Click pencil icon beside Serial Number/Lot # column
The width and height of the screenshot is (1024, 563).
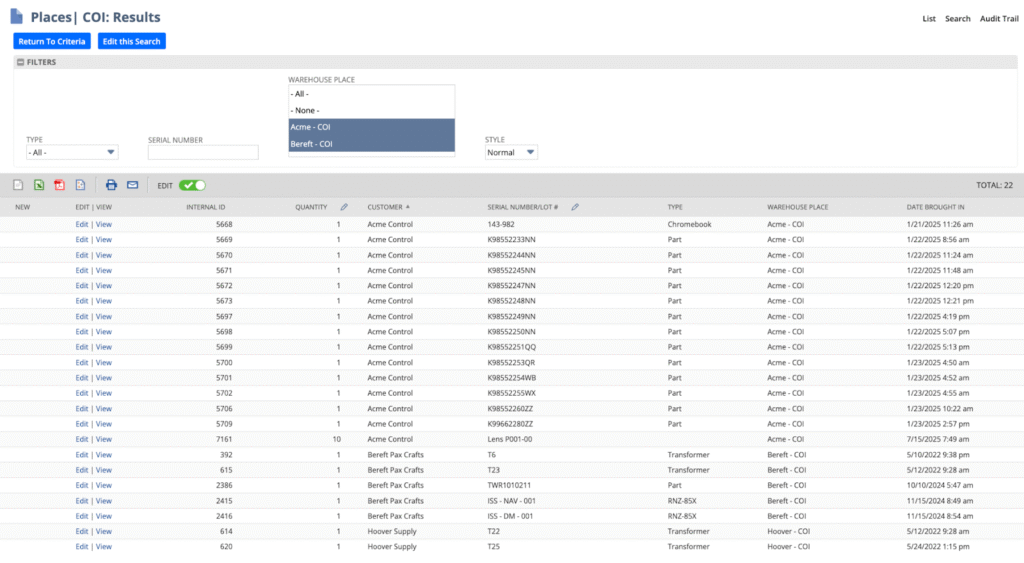pyautogui.click(x=575, y=207)
